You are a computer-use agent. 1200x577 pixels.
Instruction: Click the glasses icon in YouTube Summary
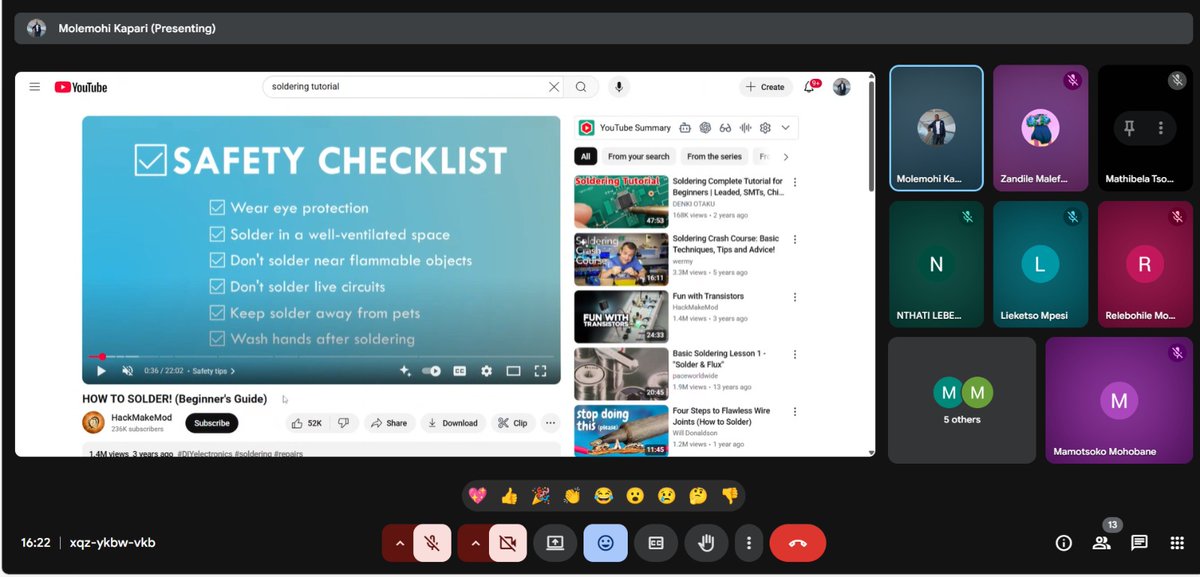[x=726, y=128]
